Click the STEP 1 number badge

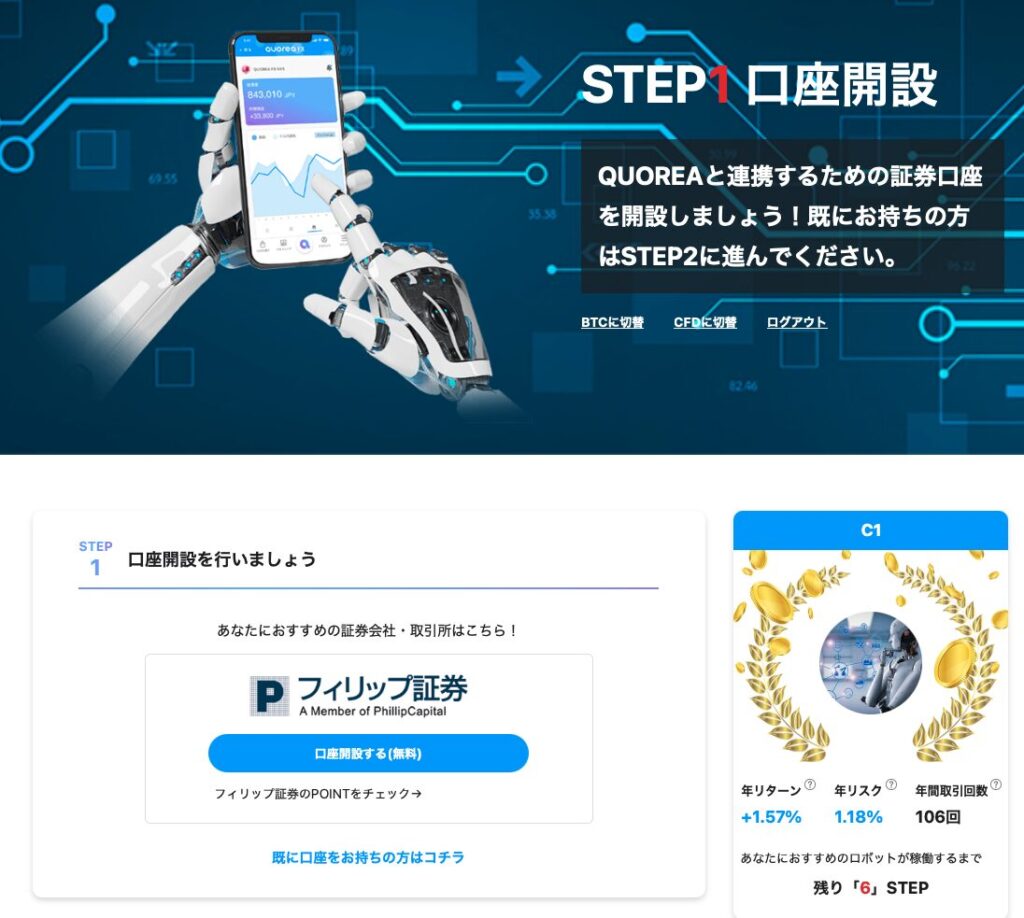95,559
